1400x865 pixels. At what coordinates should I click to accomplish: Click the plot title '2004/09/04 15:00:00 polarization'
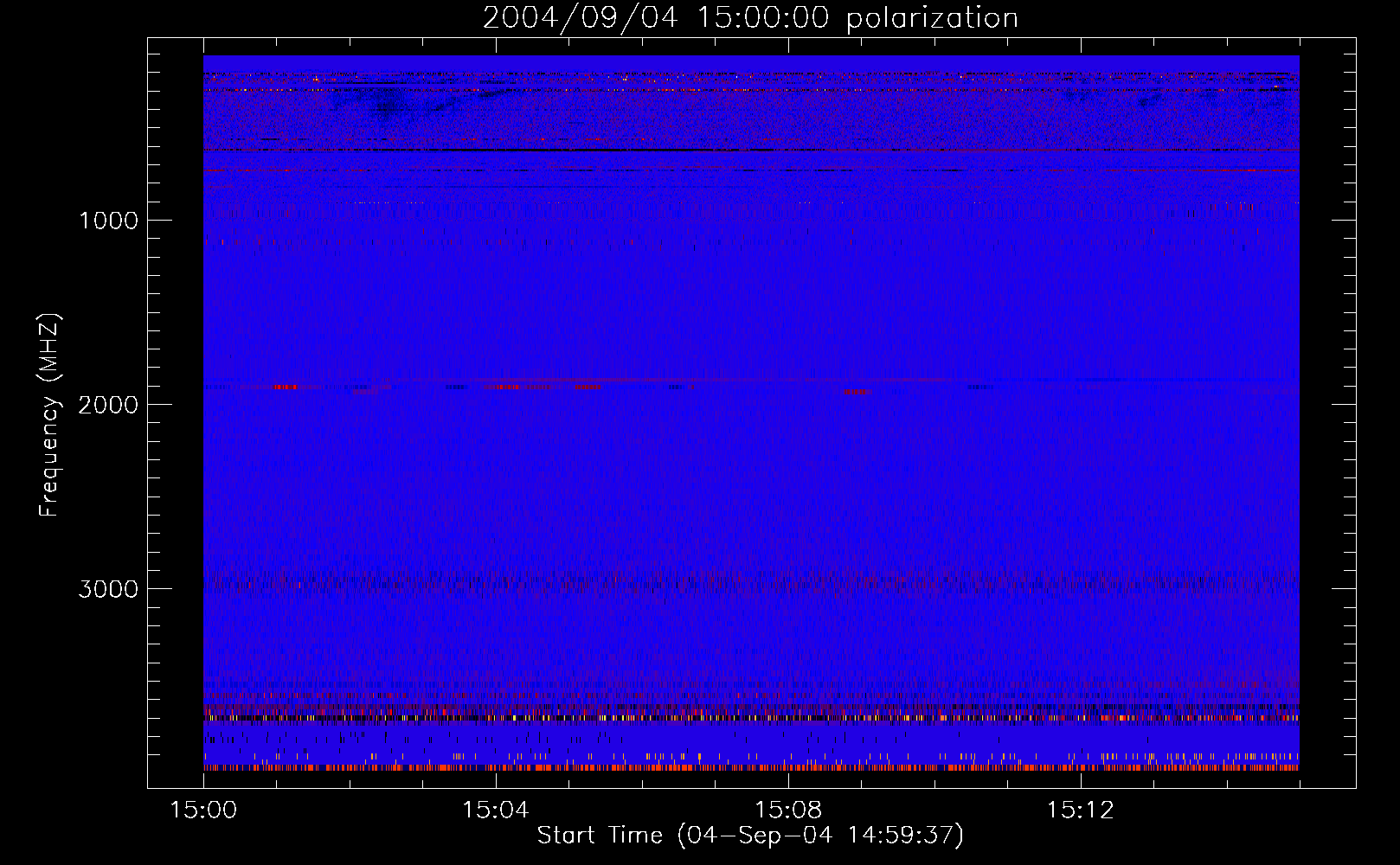750,17
